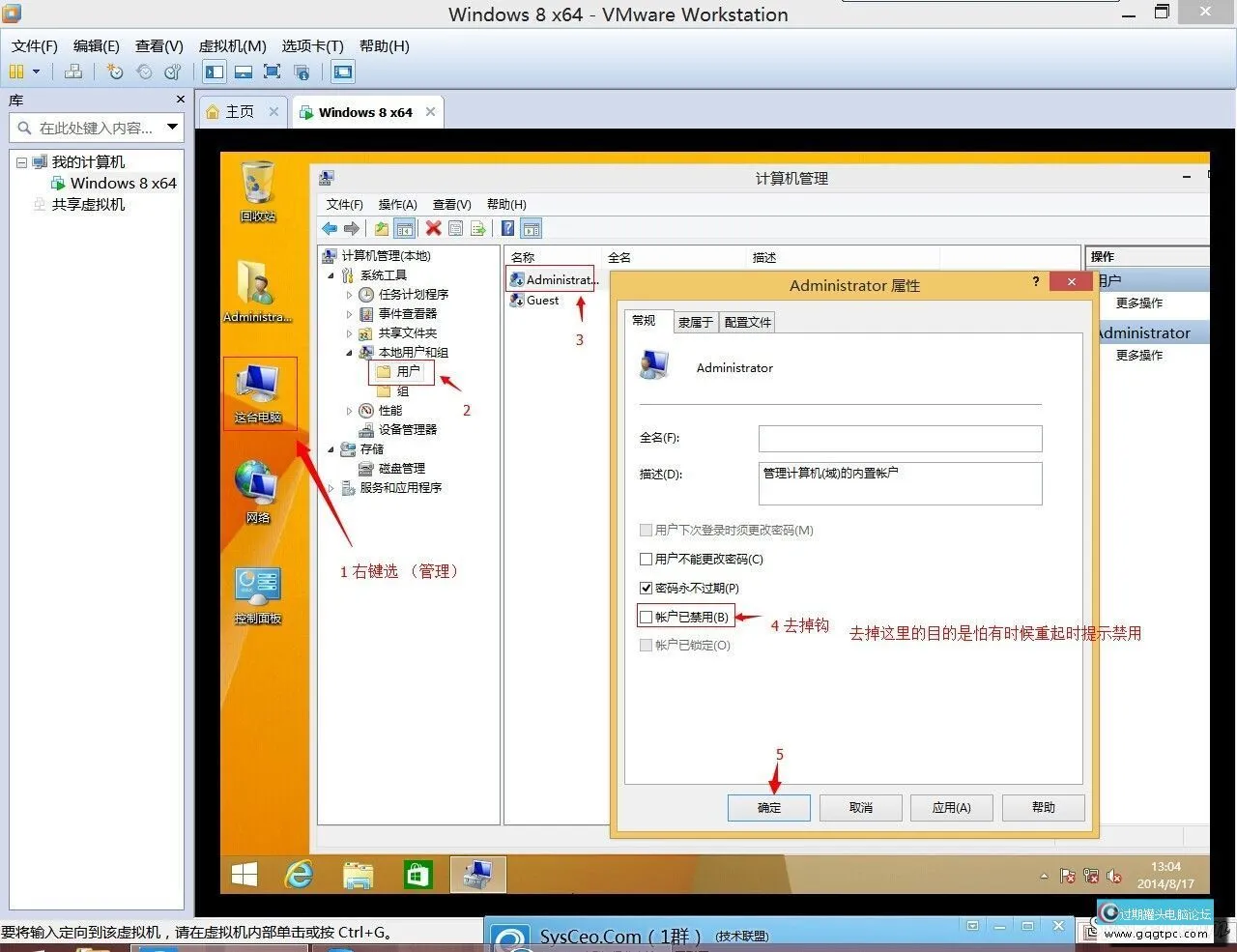Viewport: 1237px width, 952px height.
Task: Revert the virtual machine to its snapshot
Action: click(x=144, y=72)
